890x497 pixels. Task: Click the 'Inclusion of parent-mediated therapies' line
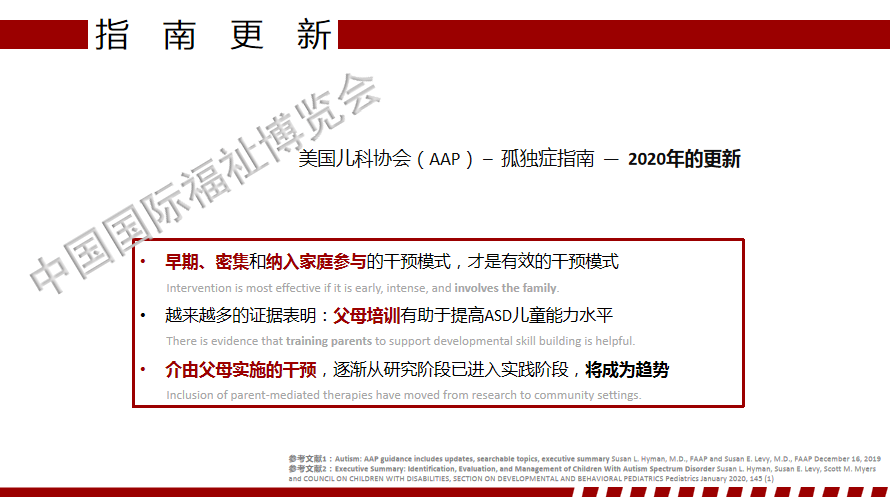point(403,395)
